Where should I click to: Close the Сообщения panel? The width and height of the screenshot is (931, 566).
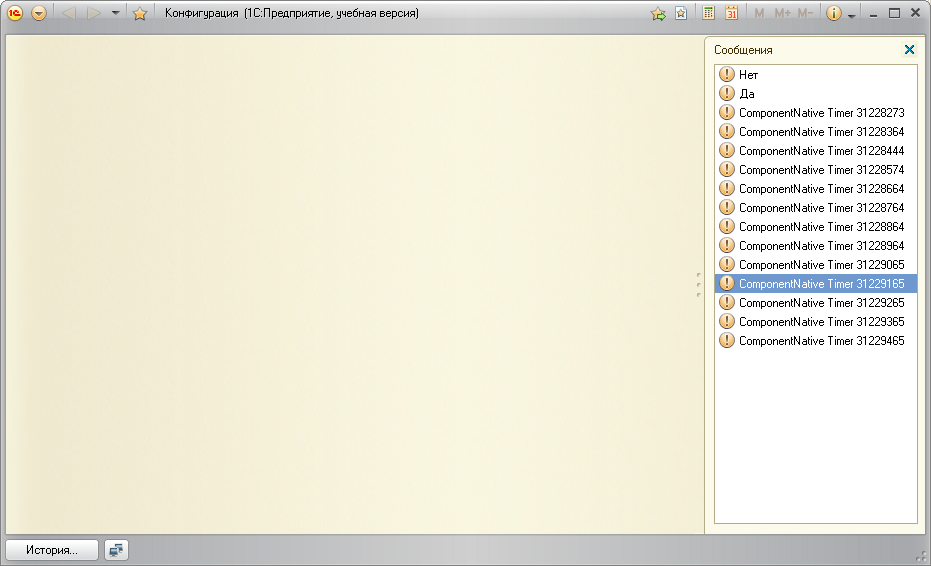909,50
